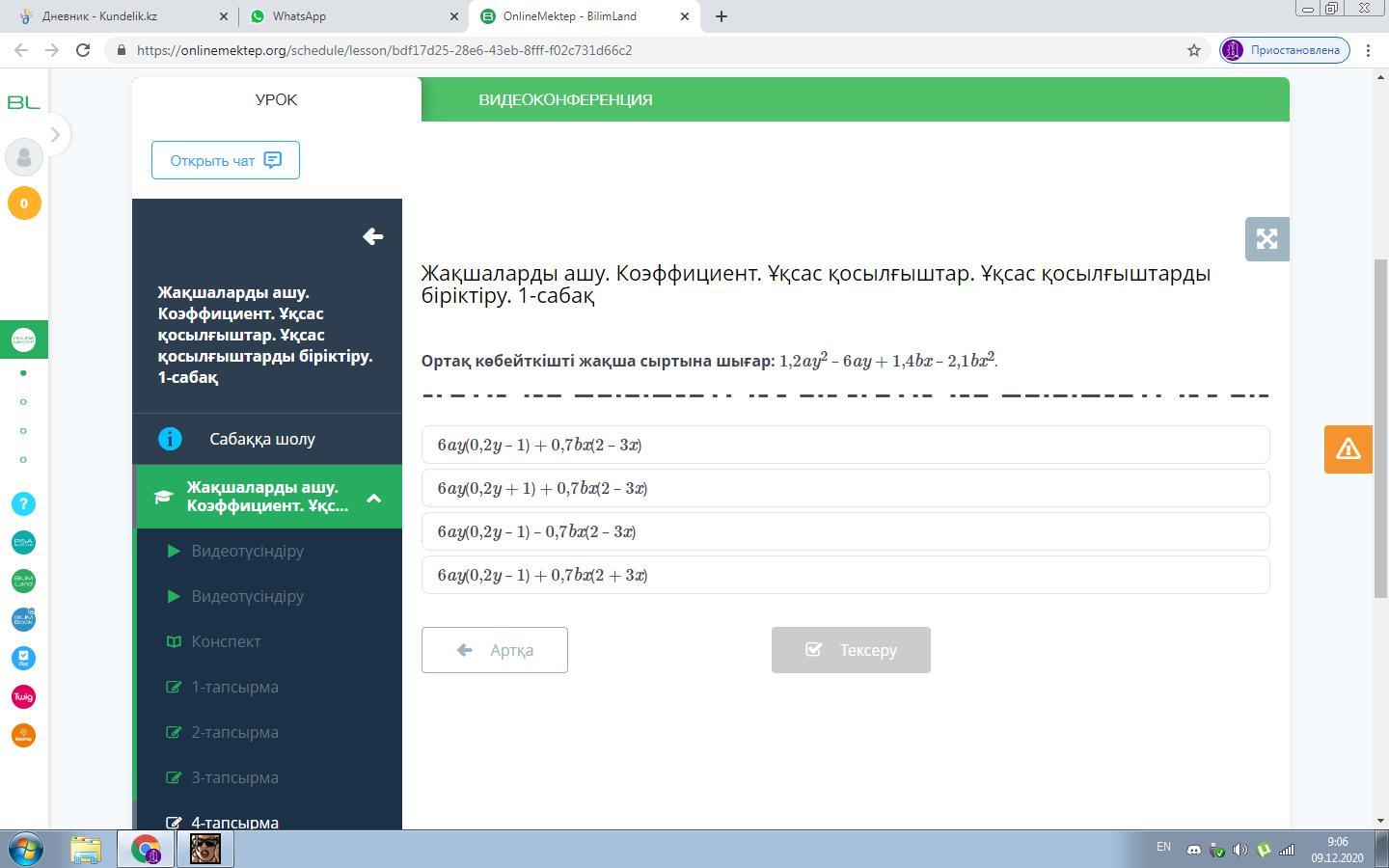Open the Twig sidebar icon

[24, 696]
